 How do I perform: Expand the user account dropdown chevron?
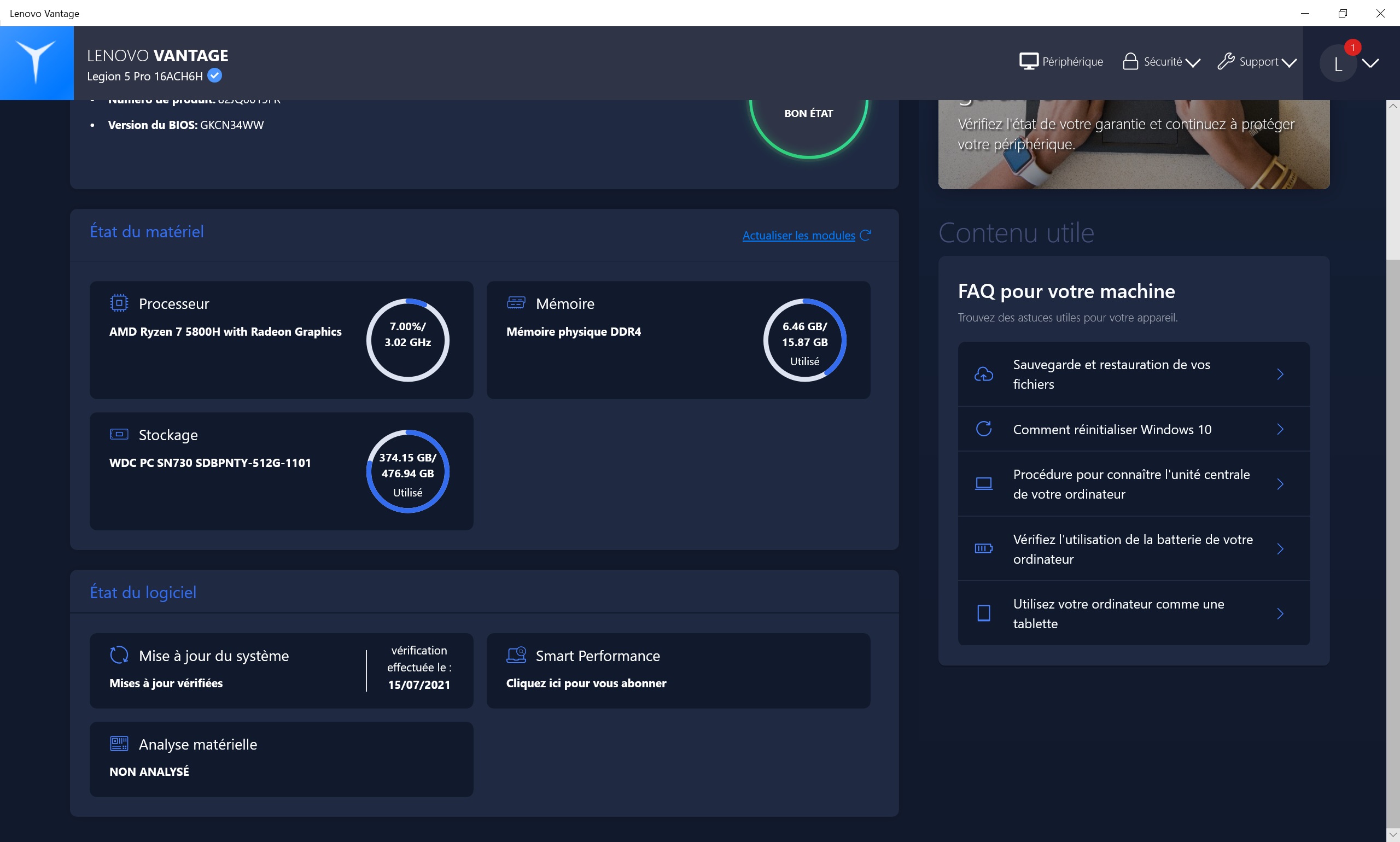(x=1370, y=63)
